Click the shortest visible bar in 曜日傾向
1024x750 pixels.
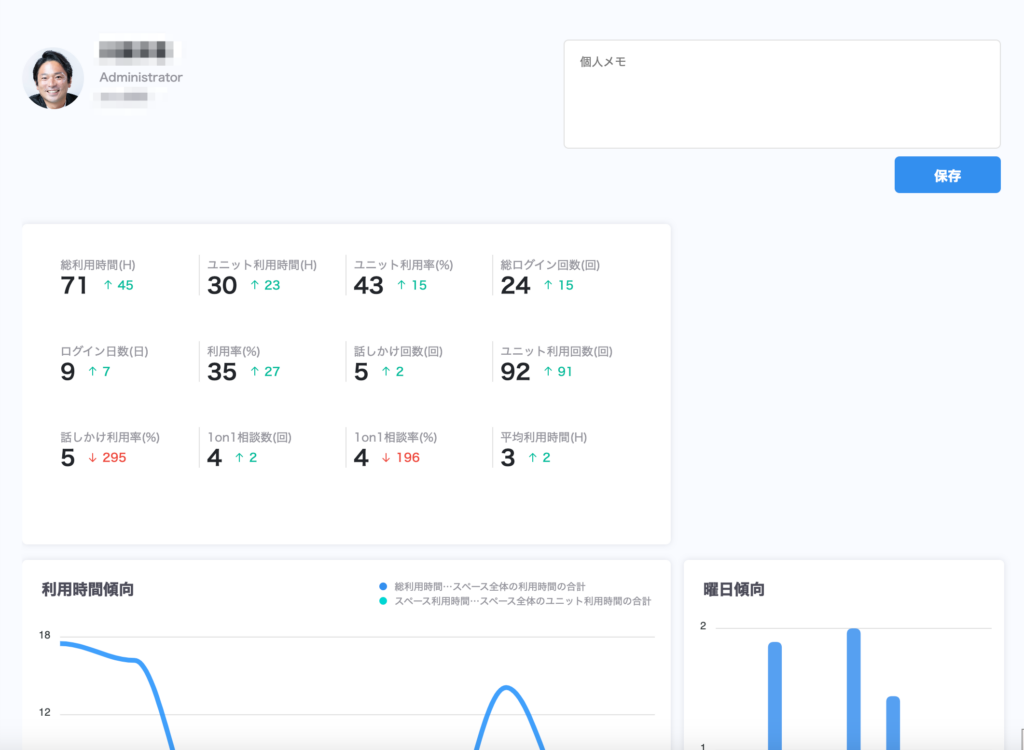(x=893, y=722)
